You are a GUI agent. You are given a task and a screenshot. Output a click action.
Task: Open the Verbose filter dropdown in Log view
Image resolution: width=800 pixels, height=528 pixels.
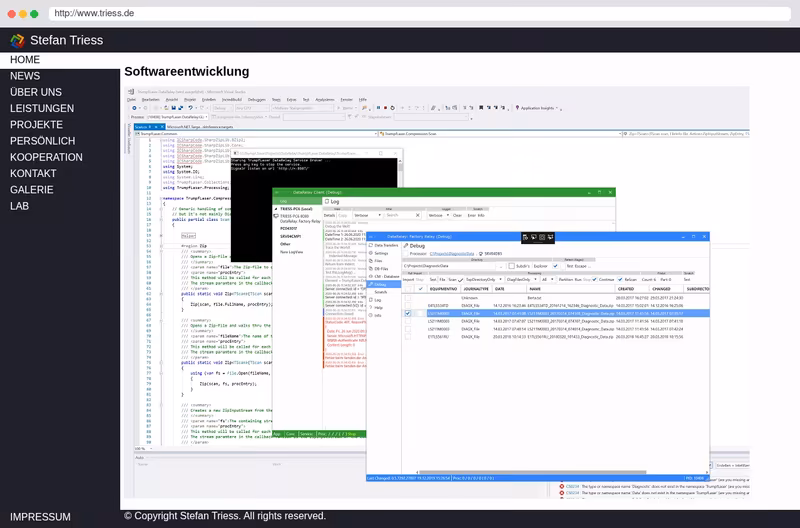coord(367,215)
